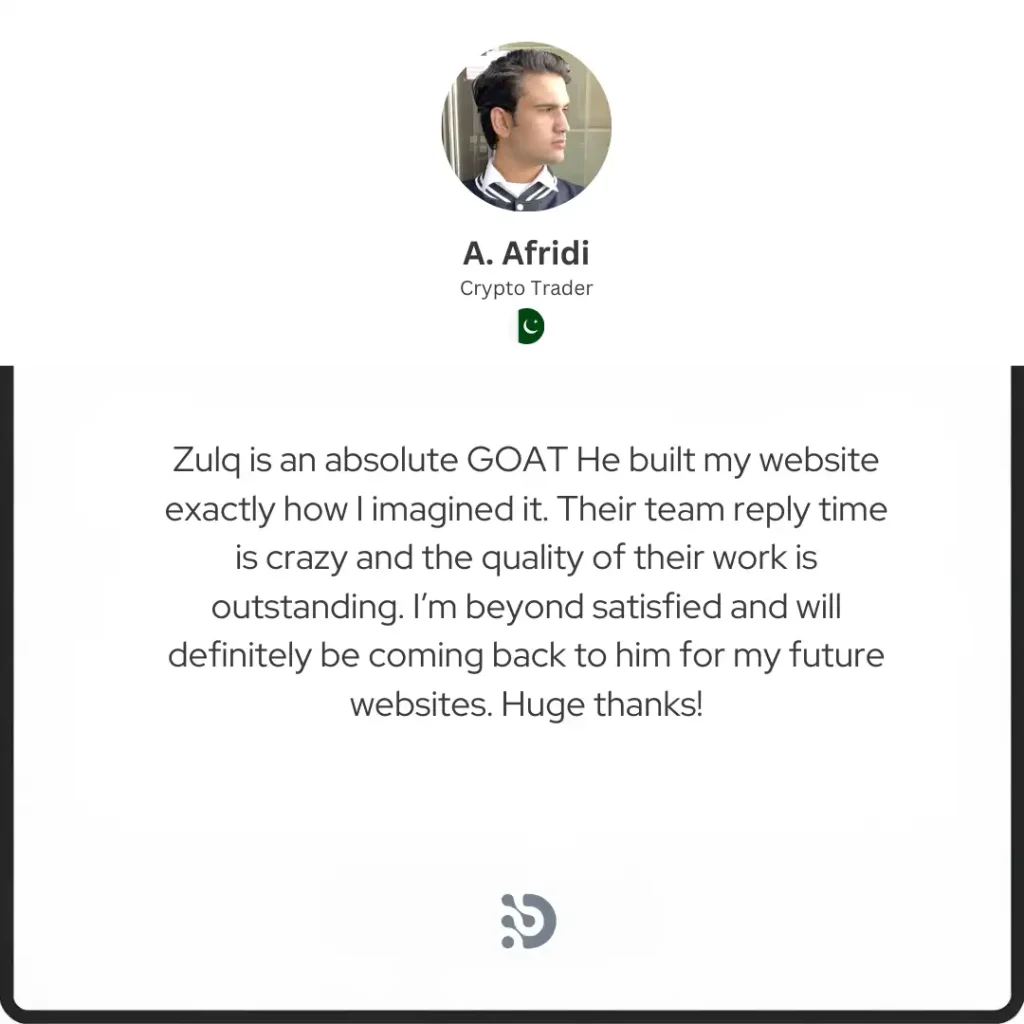The width and height of the screenshot is (1024, 1024).
Task: Click the white crescent inside the flag icon
Action: click(532, 325)
